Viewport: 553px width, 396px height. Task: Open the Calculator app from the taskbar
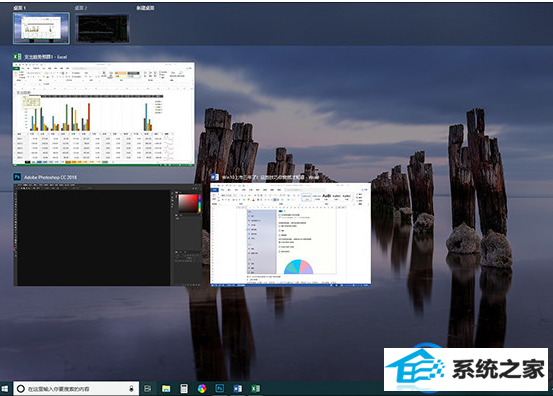point(184,389)
